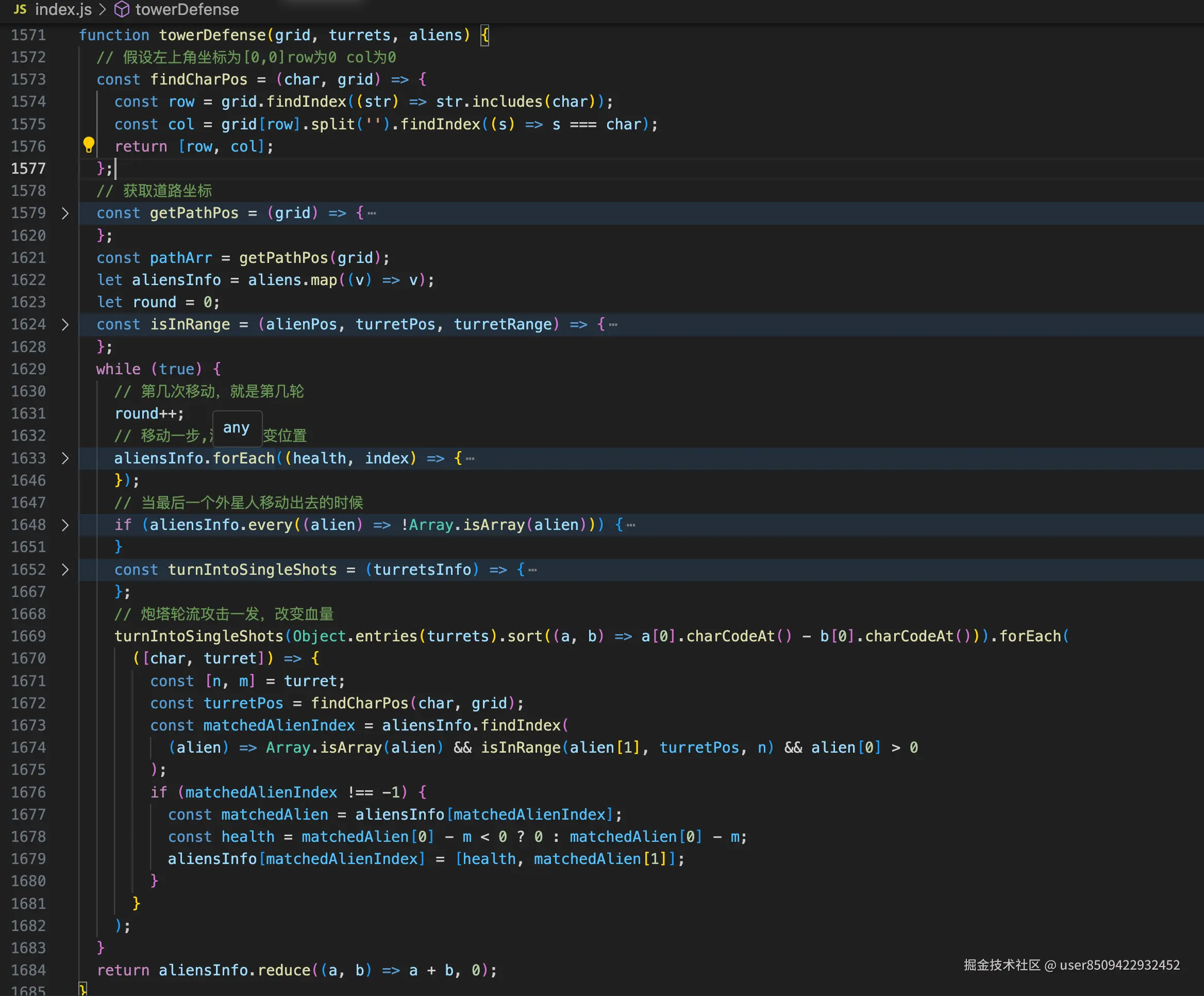Viewport: 1204px width, 996px height.
Task: Click the 'any' type hover tooltip
Action: tap(236, 428)
